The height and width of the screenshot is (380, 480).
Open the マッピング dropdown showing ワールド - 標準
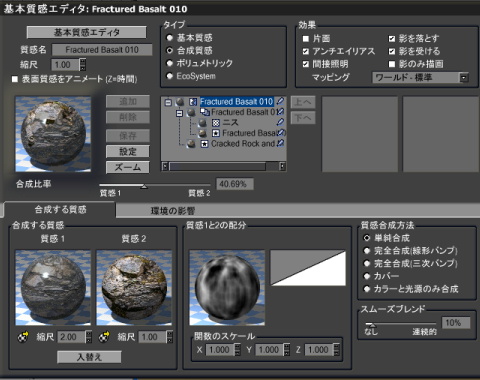click(x=421, y=78)
